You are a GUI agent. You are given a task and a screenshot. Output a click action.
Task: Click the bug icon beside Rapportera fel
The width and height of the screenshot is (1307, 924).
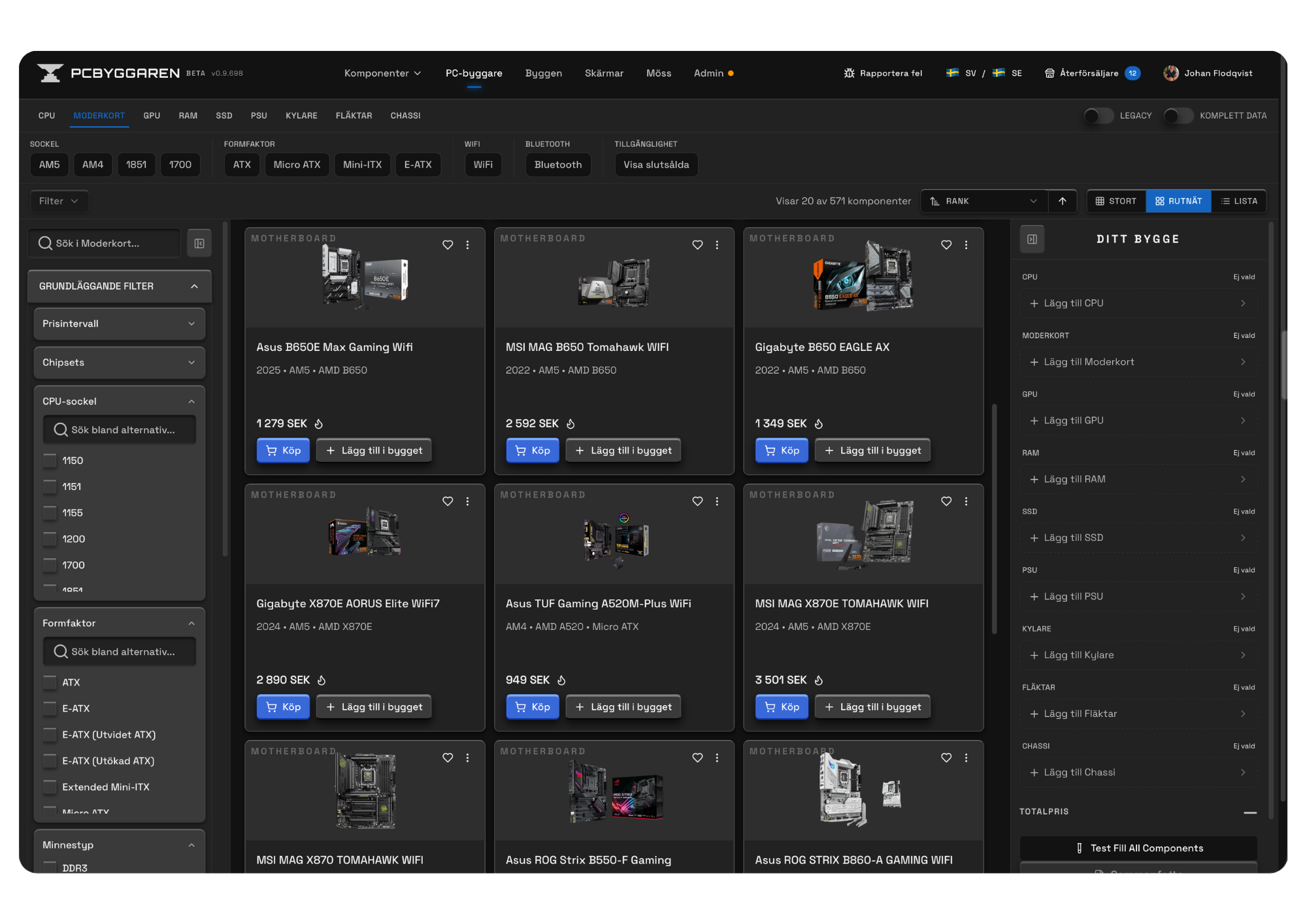point(849,73)
